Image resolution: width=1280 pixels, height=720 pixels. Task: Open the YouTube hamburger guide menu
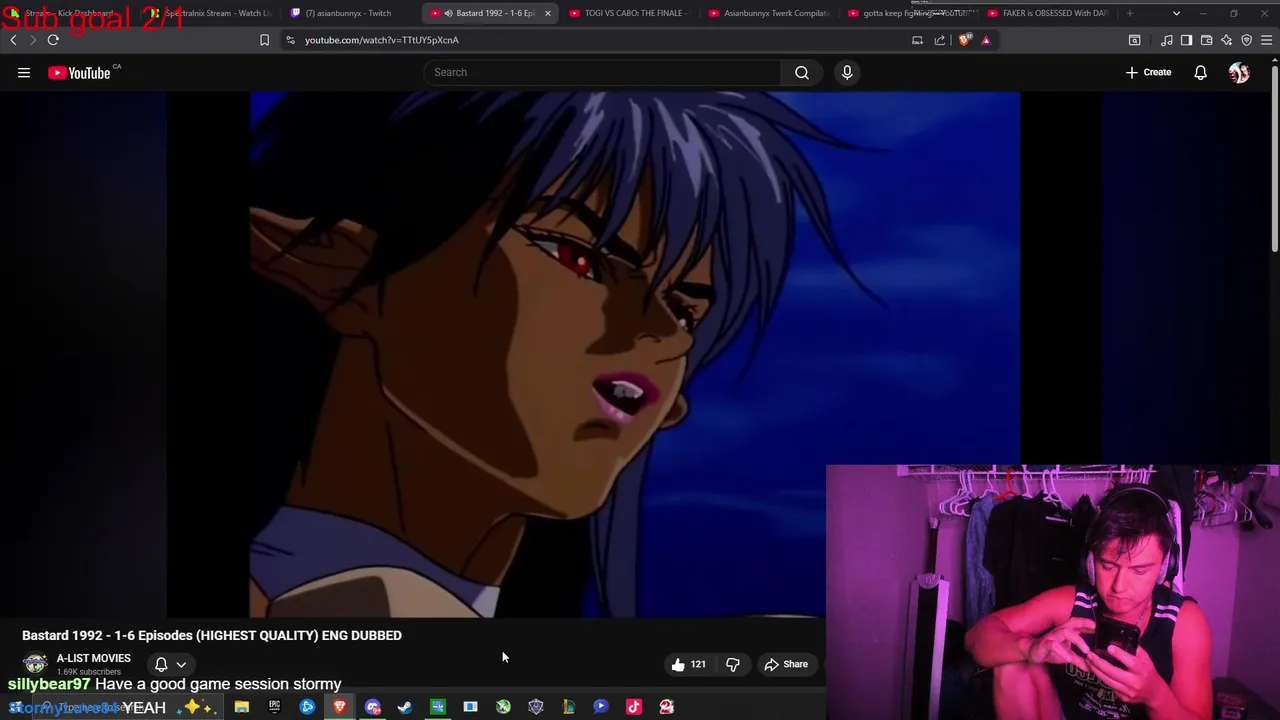pos(24,72)
